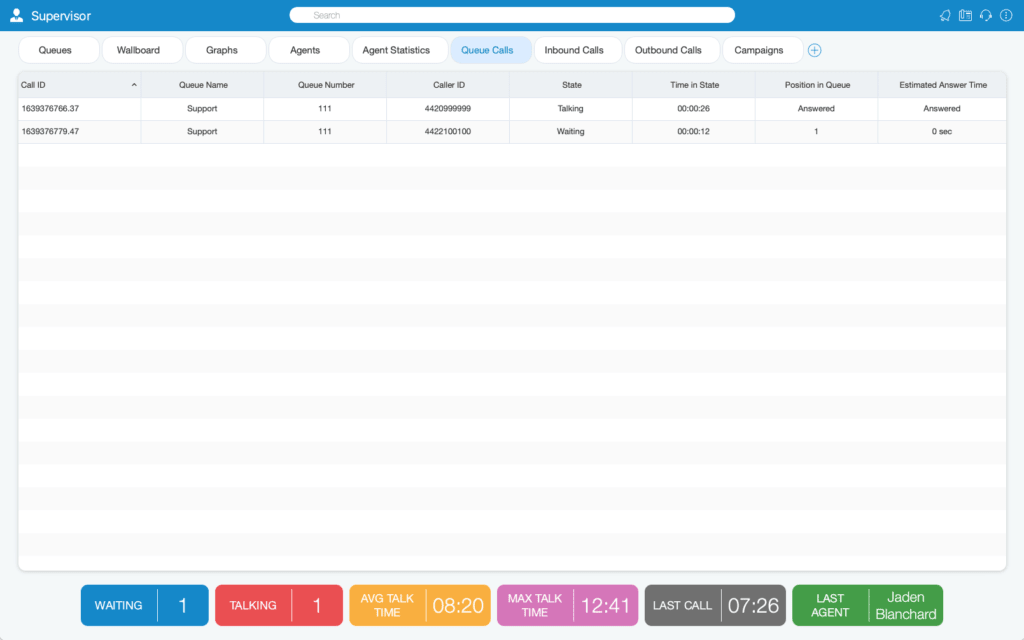Click the blue WAITING counter tile
Image resolution: width=1024 pixels, height=640 pixels.
145,605
